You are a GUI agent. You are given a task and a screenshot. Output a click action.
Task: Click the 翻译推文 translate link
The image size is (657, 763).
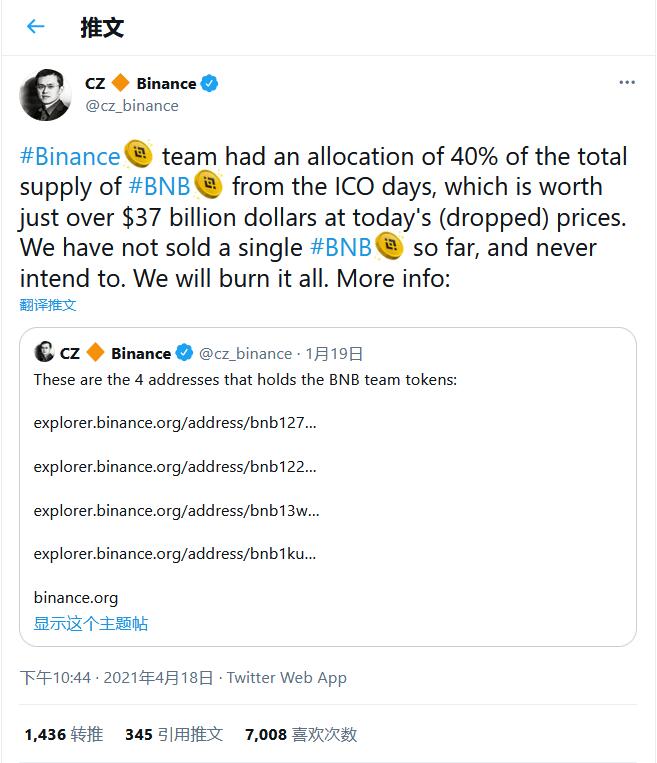click(x=48, y=304)
